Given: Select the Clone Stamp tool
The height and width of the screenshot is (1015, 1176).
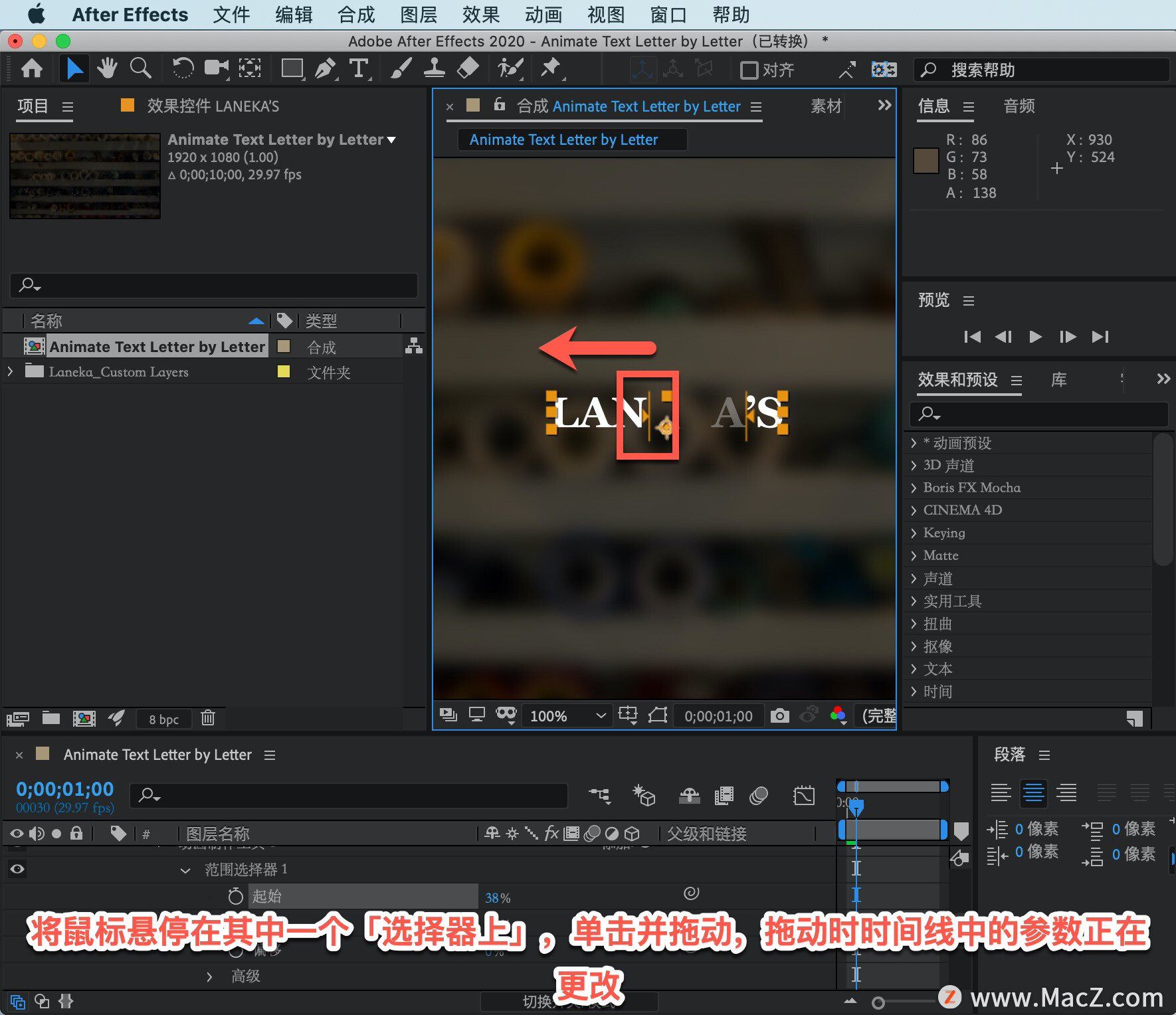Looking at the screenshot, I should [x=434, y=68].
